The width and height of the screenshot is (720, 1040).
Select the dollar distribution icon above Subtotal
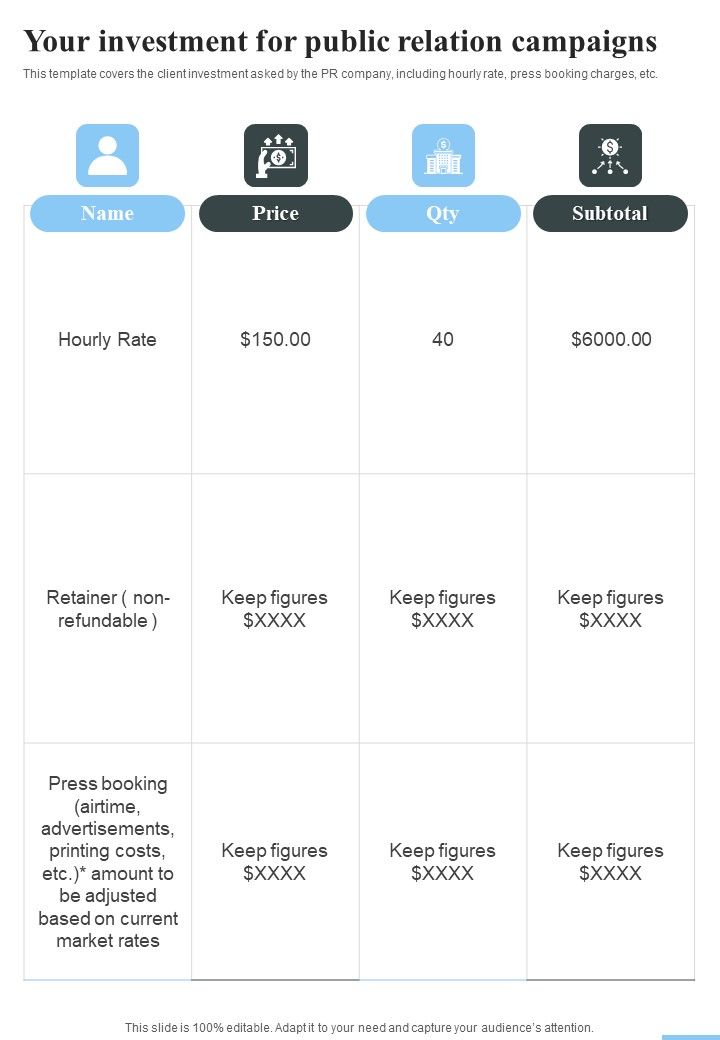click(x=611, y=155)
